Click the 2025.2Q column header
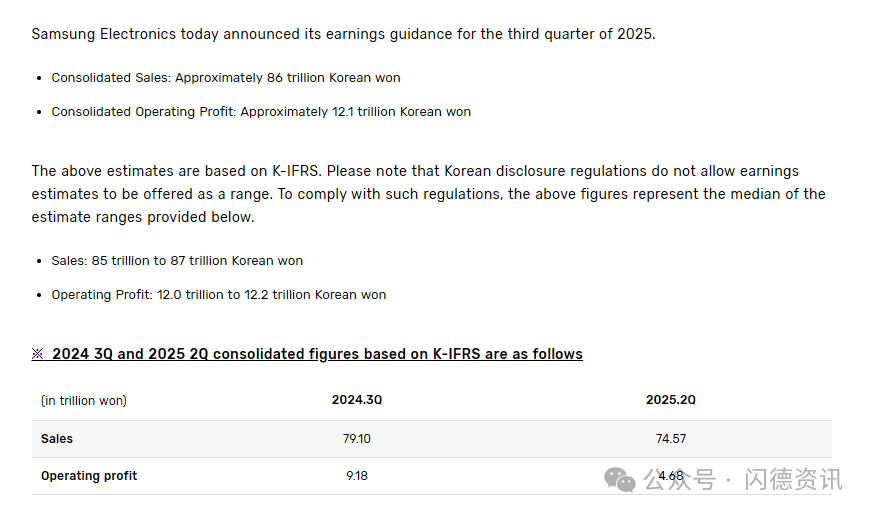 point(670,400)
